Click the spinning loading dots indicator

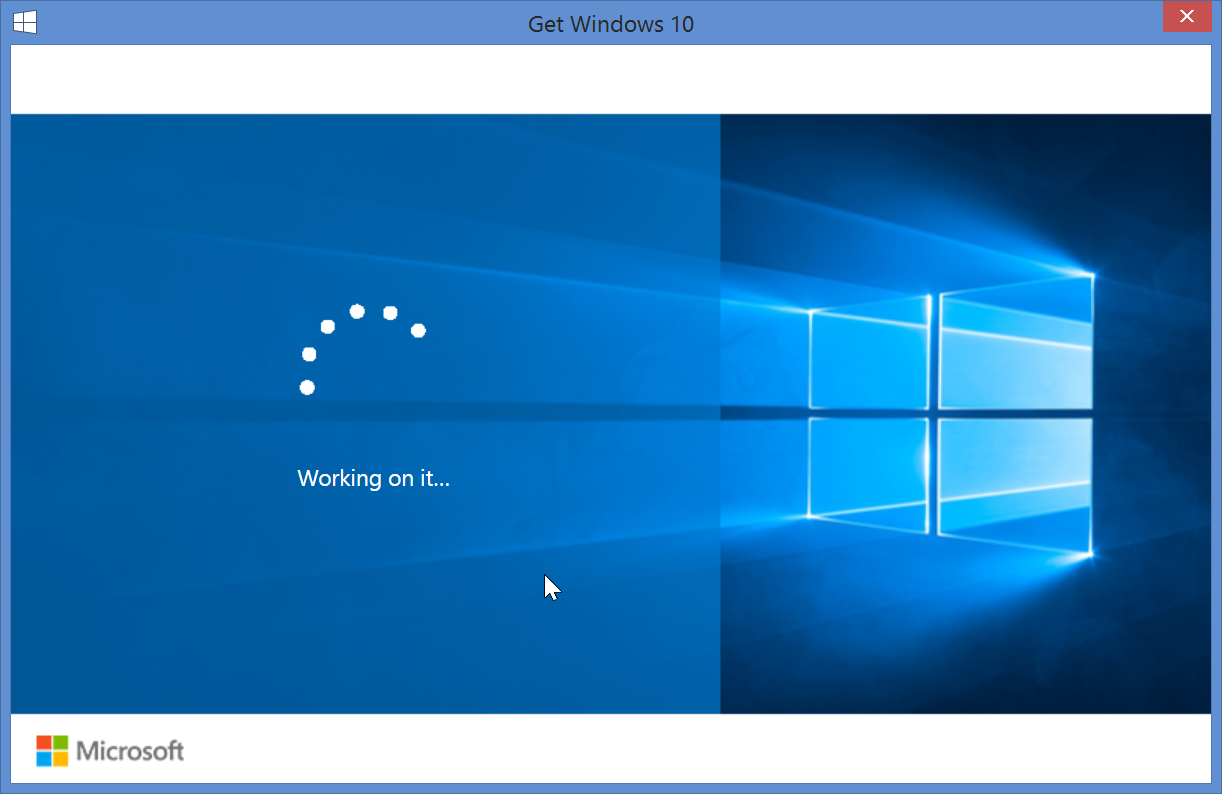[362, 349]
